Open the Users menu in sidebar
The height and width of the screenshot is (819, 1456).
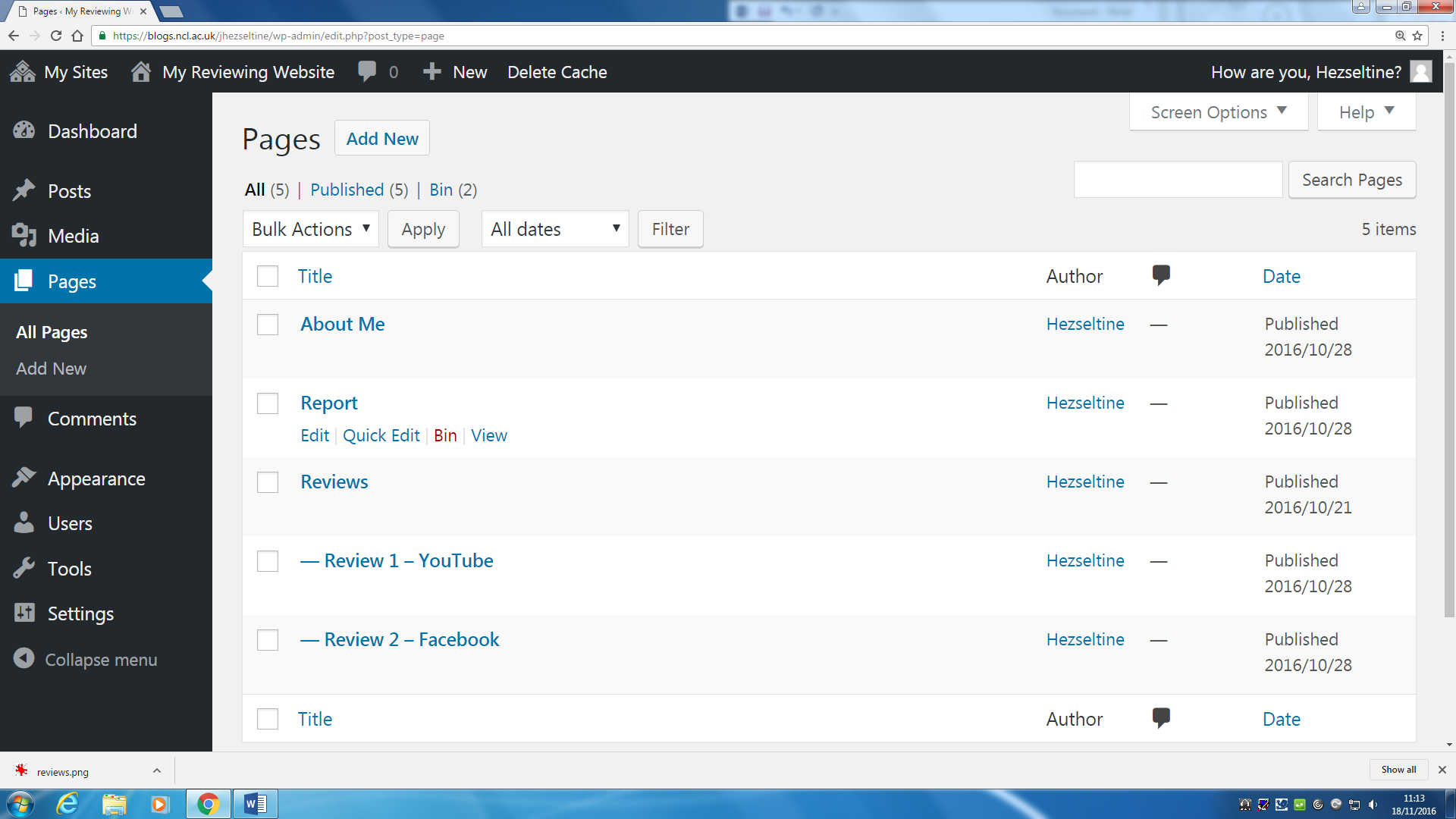[70, 523]
